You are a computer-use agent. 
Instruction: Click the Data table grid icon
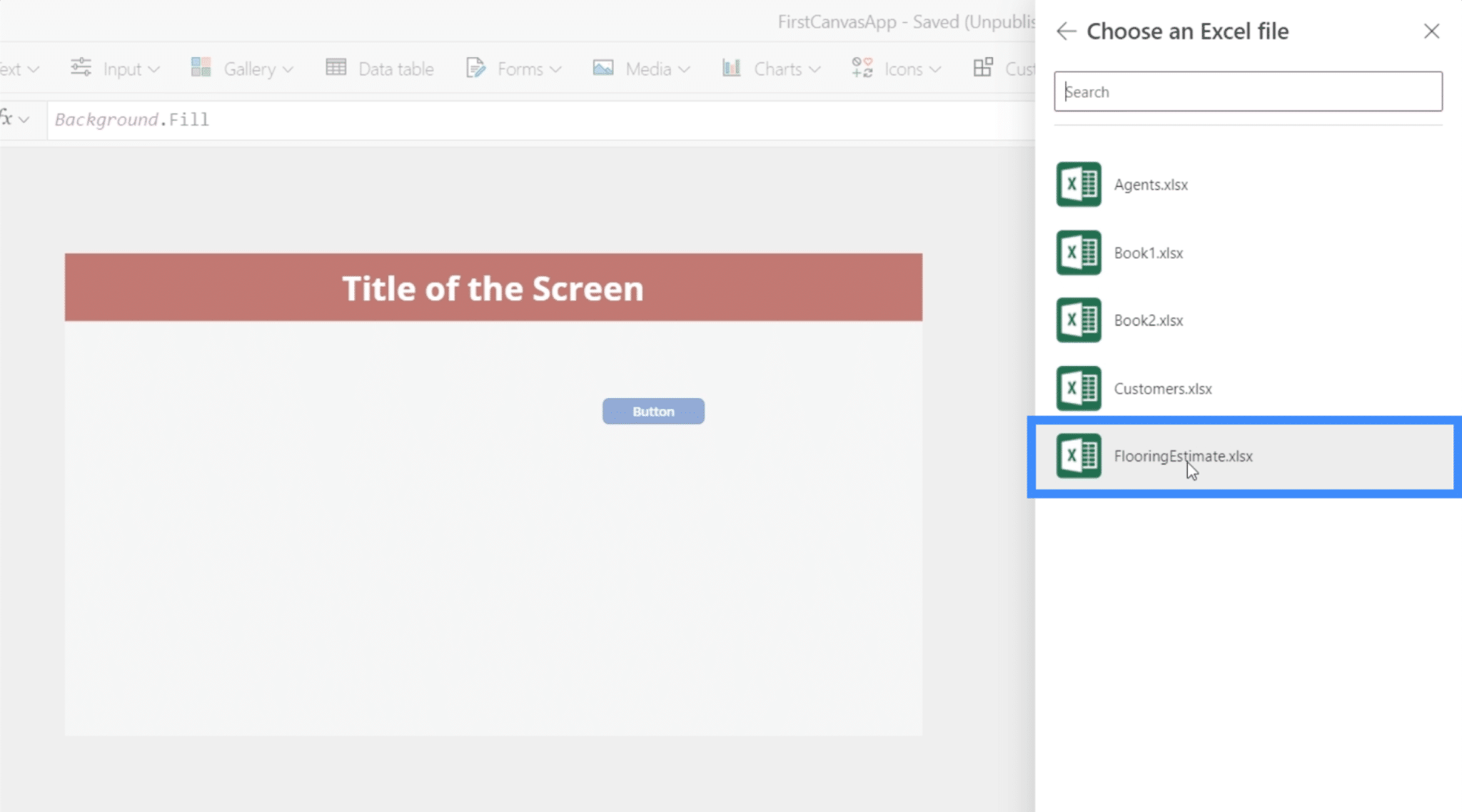click(336, 68)
